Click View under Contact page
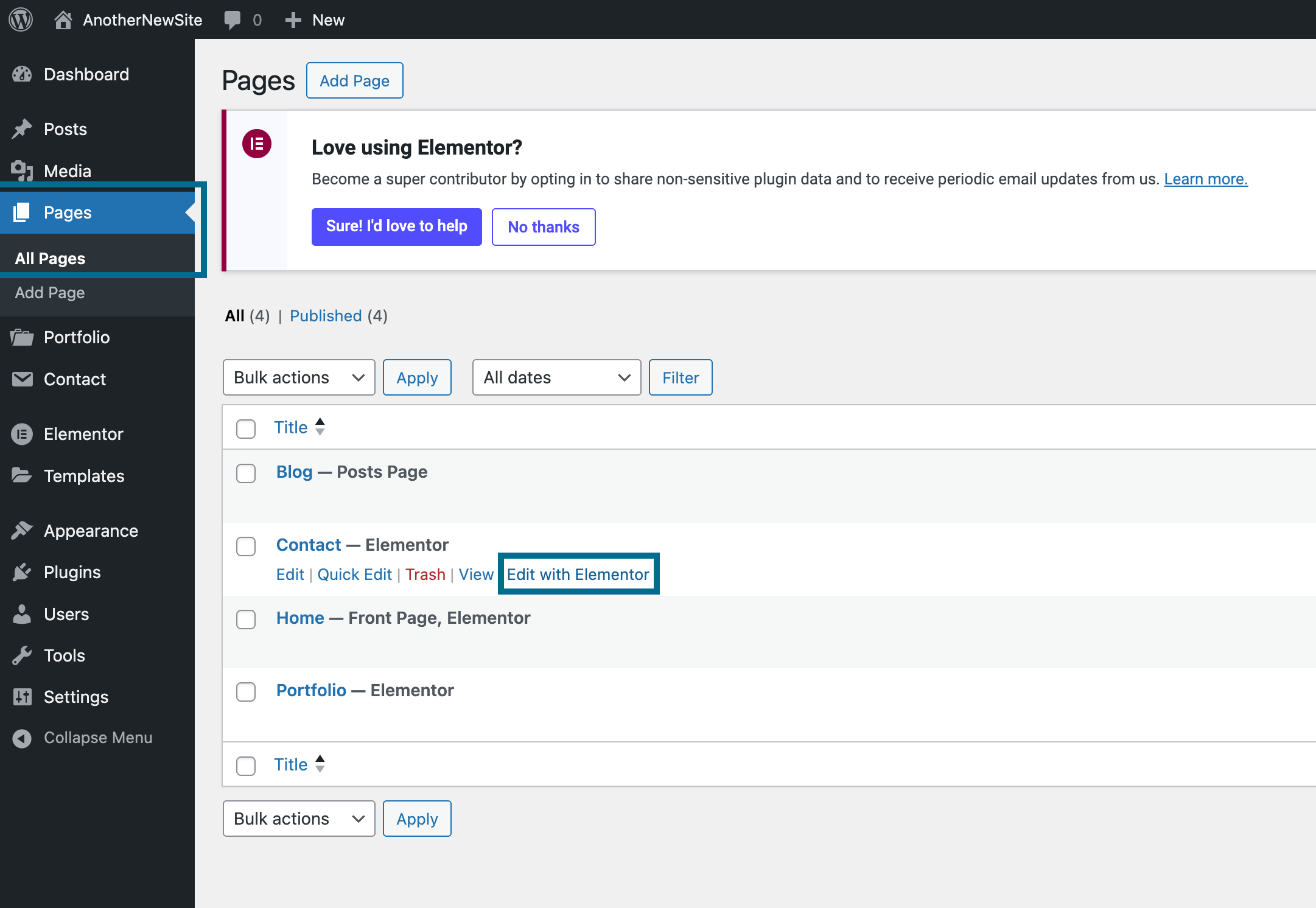 click(476, 574)
